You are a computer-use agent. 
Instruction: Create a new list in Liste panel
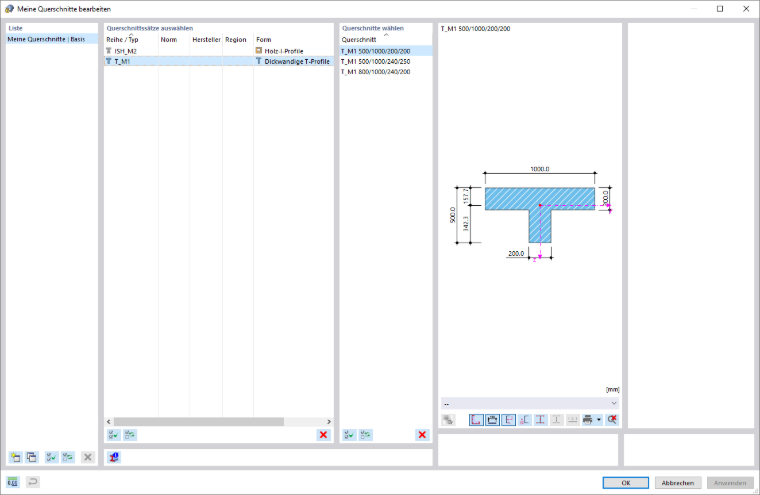[x=16, y=457]
